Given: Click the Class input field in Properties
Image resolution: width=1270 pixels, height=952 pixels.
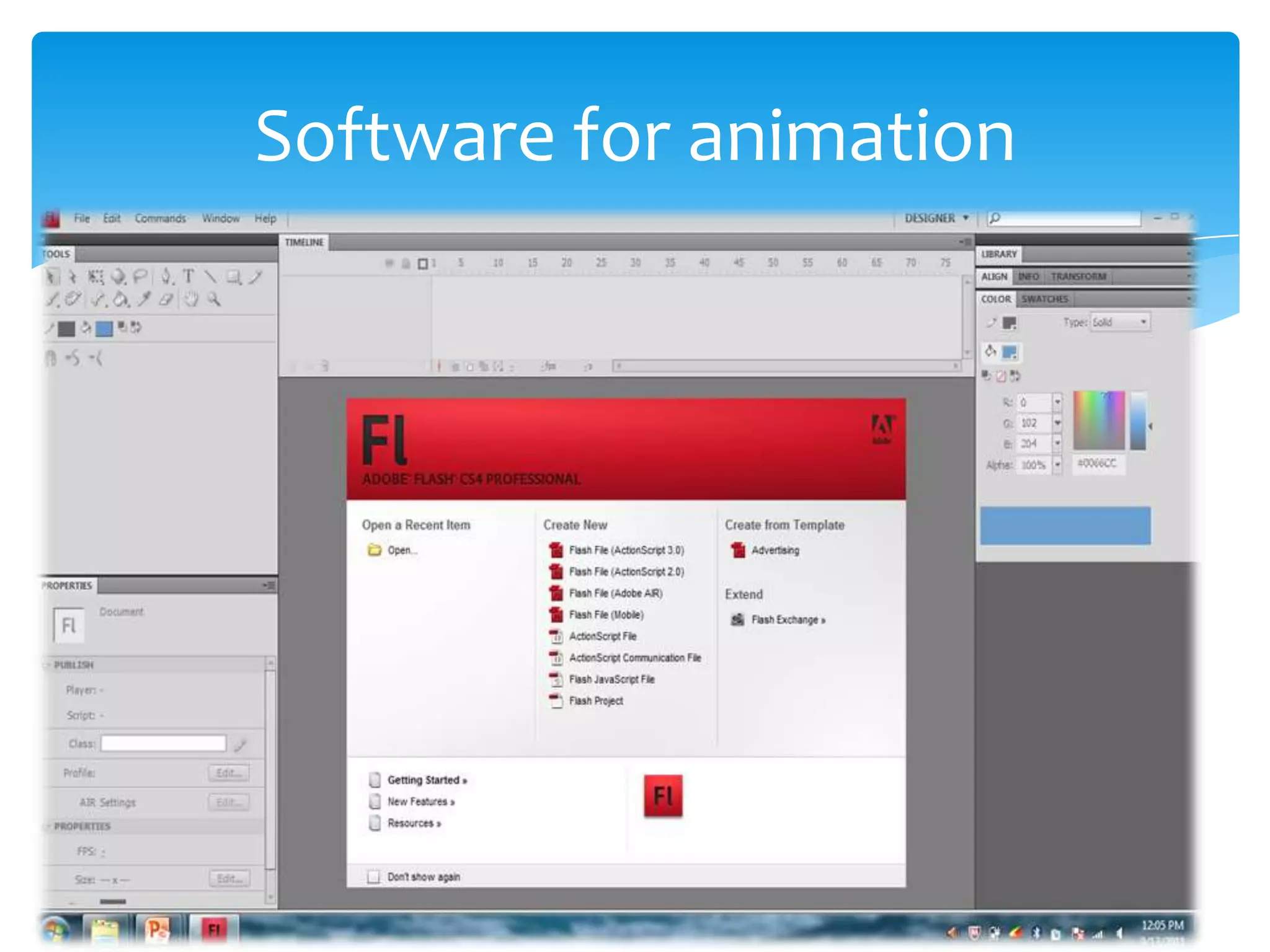Looking at the screenshot, I should coord(163,744).
